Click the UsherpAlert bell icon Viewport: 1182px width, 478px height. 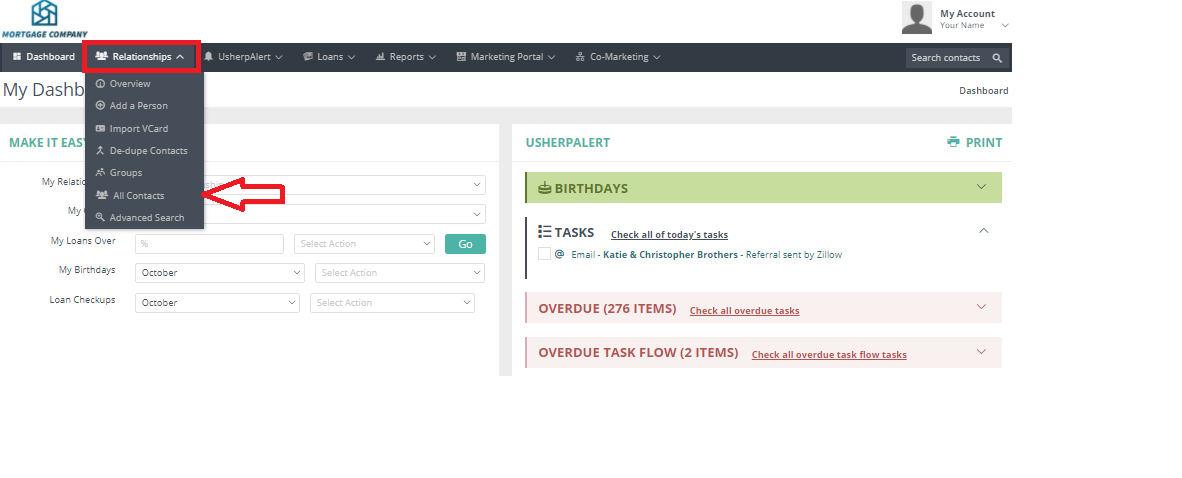210,57
